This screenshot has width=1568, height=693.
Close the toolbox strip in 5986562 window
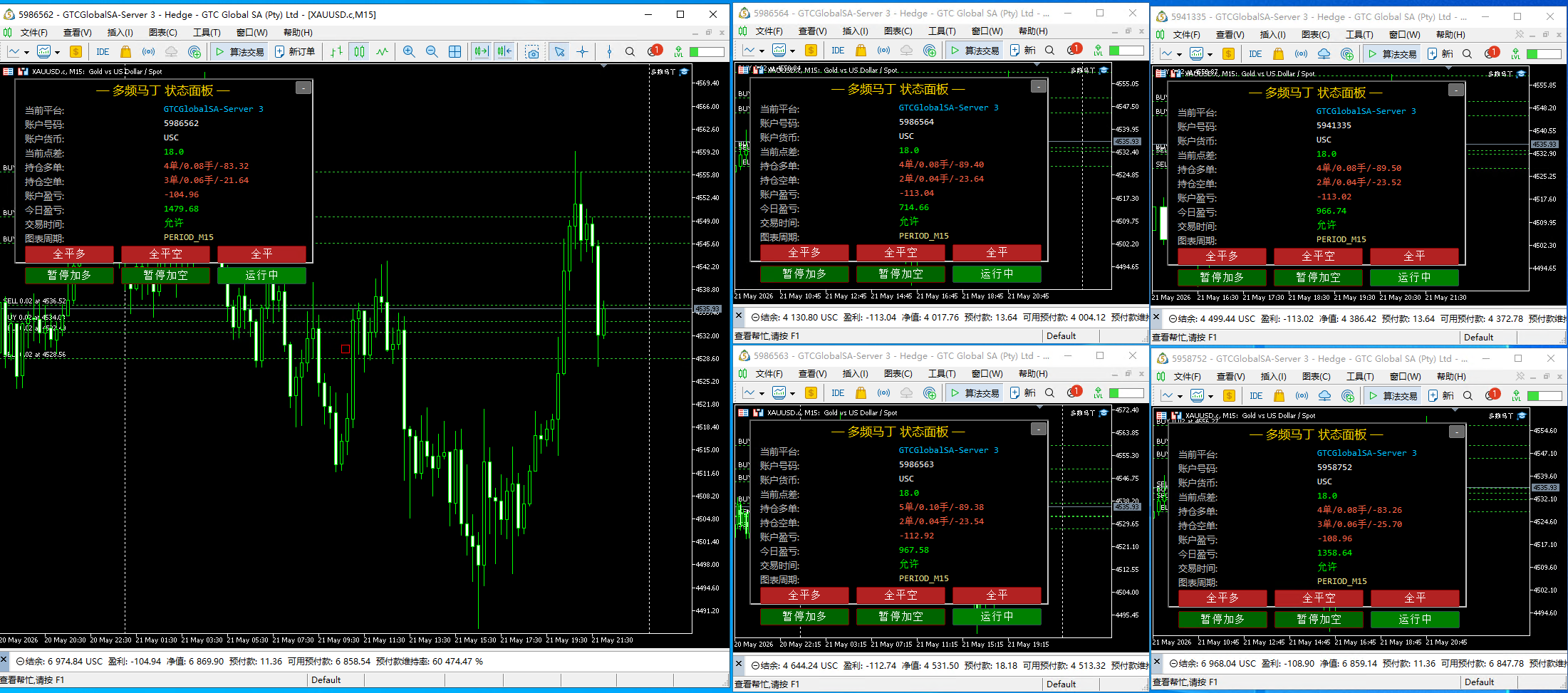4,660
